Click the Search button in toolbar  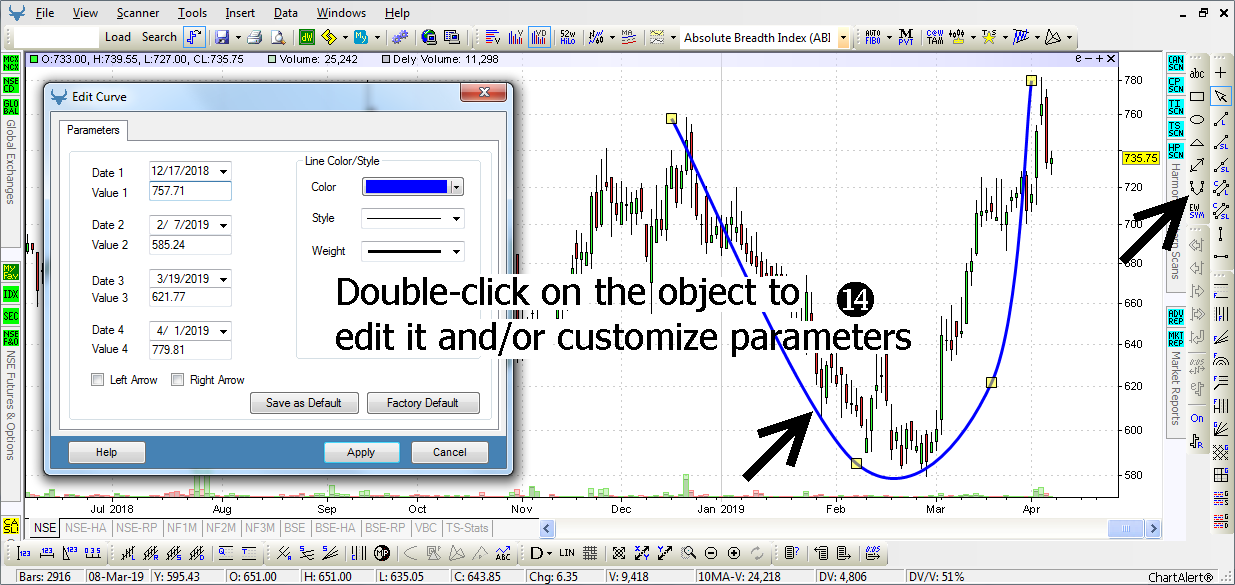click(159, 37)
